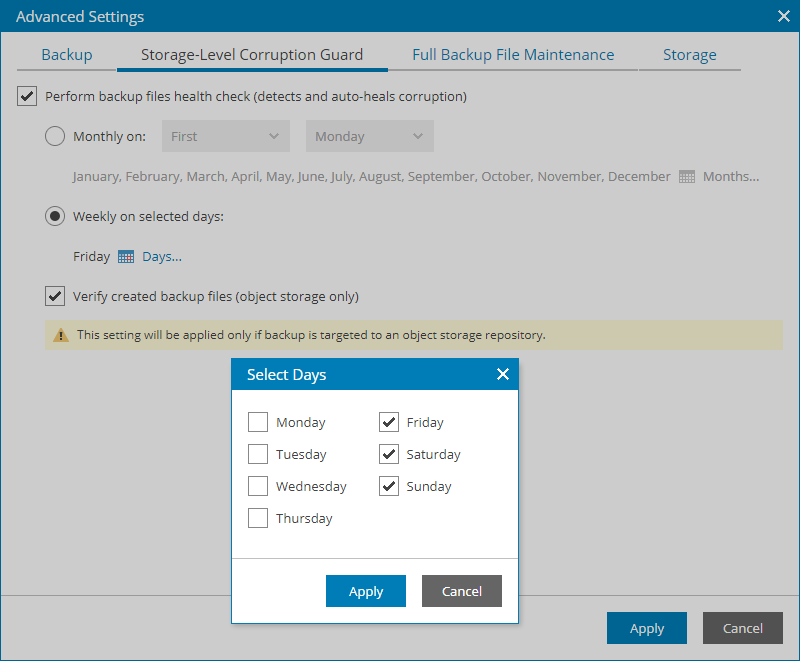
Task: Click the calendar icon beside Friday
Action: click(x=126, y=256)
